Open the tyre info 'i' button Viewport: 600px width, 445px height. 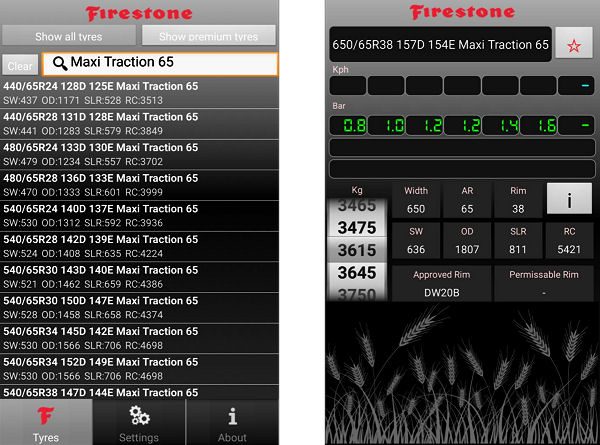click(569, 199)
